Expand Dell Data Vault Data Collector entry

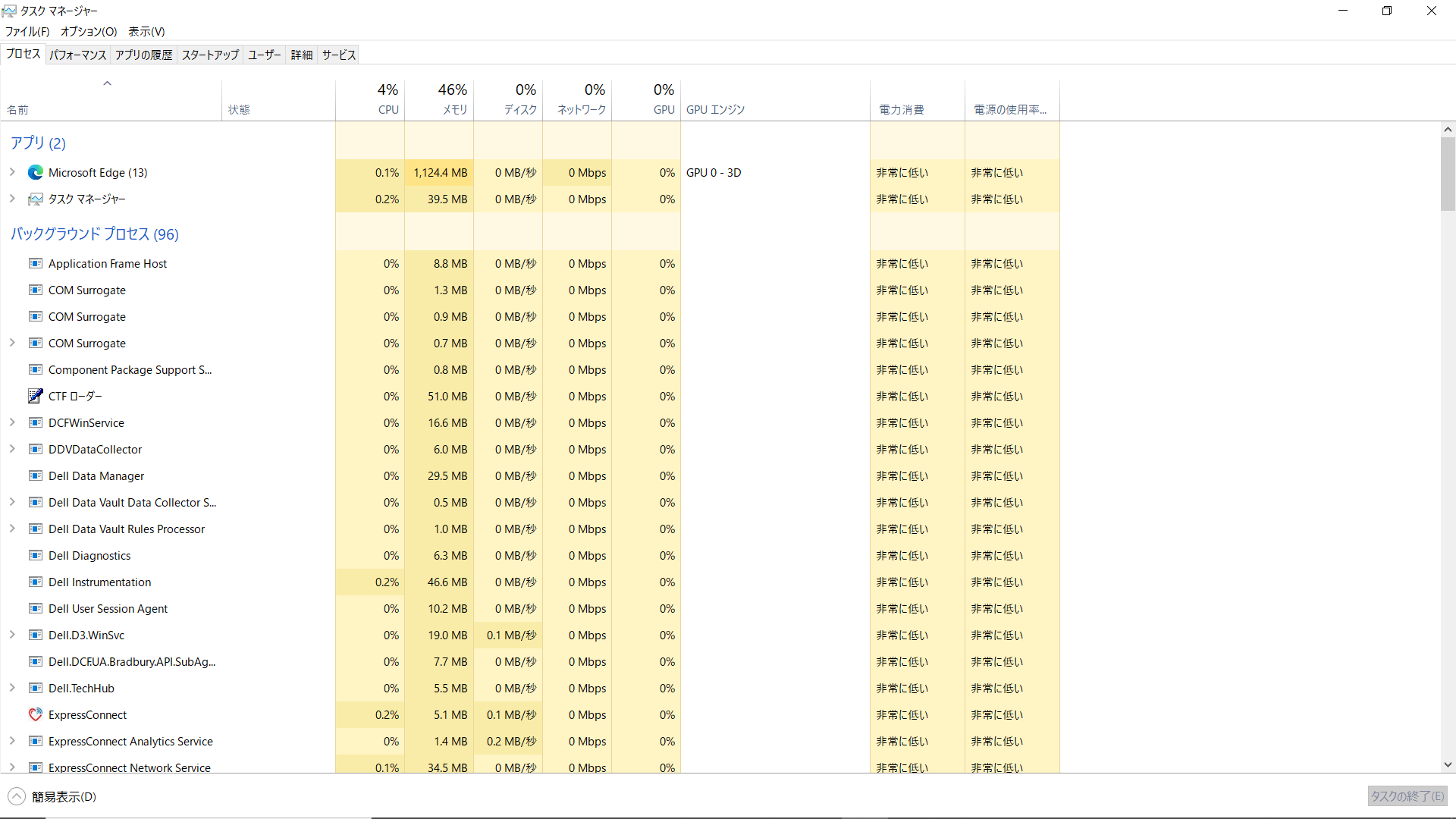(12, 502)
